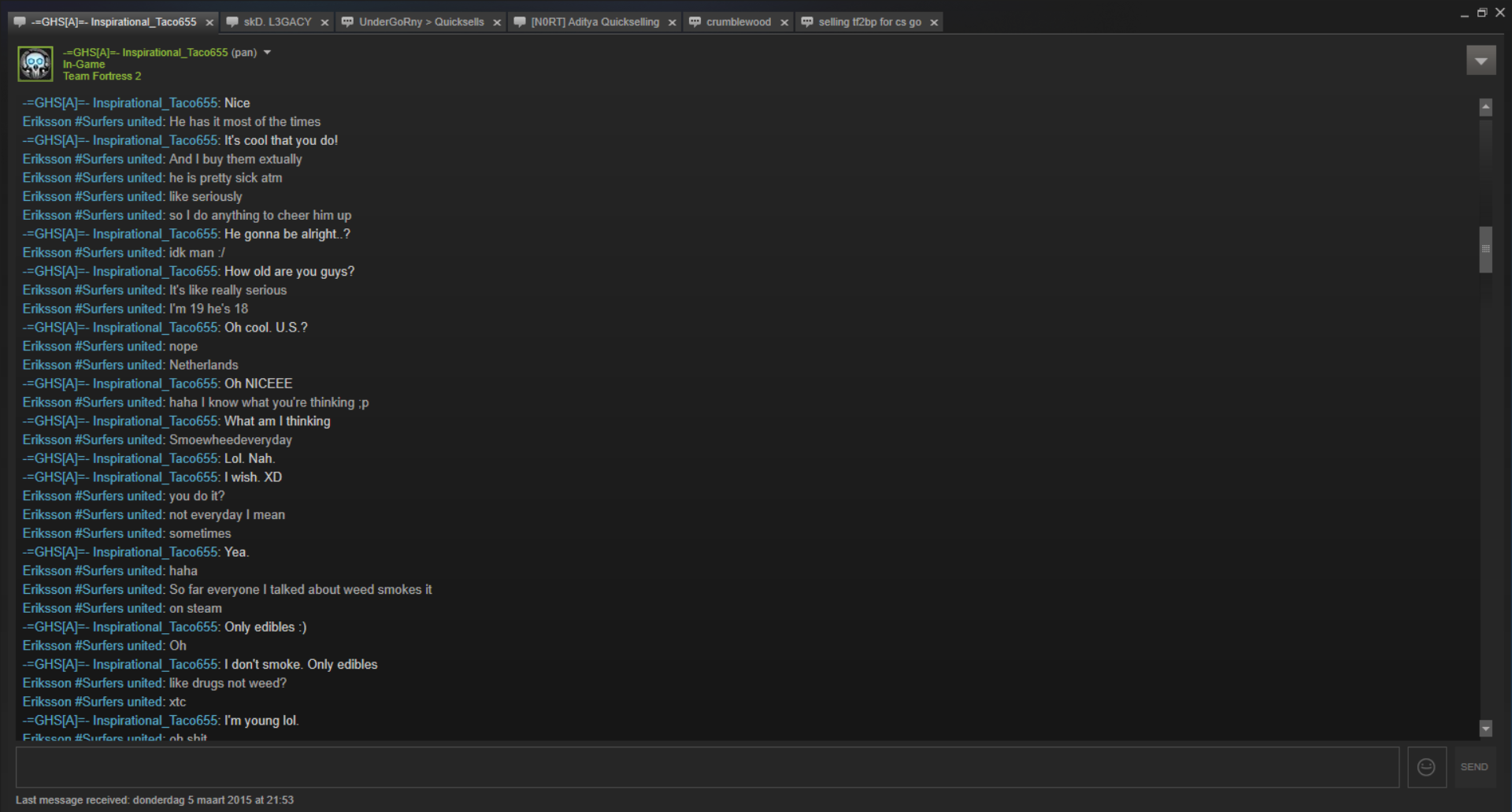Open the [N0RT] Aditya Quickselling tab

(x=595, y=22)
